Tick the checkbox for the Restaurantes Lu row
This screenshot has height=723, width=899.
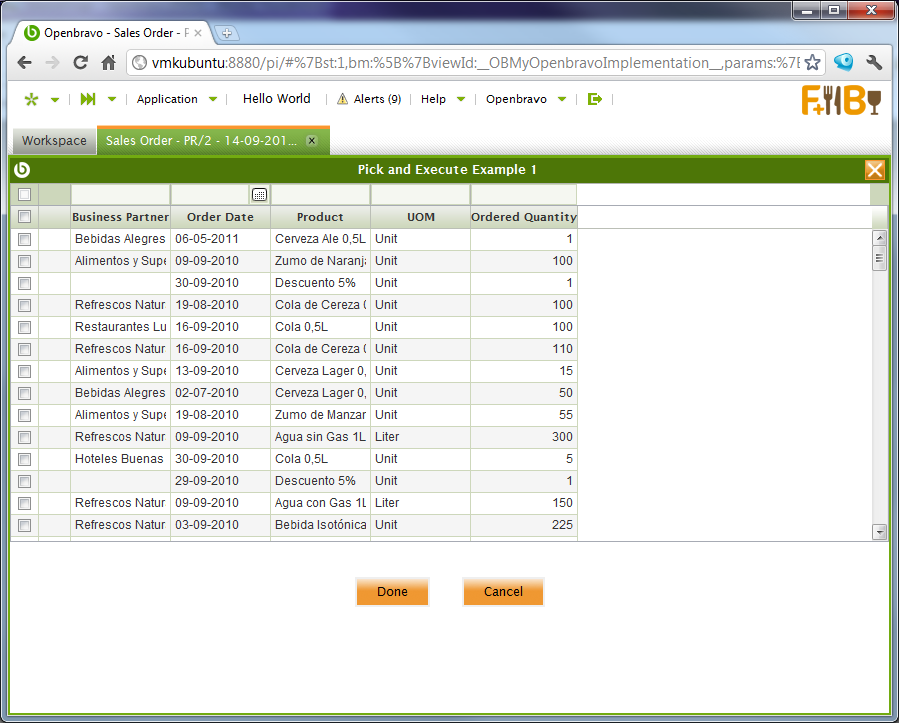[x=25, y=327]
